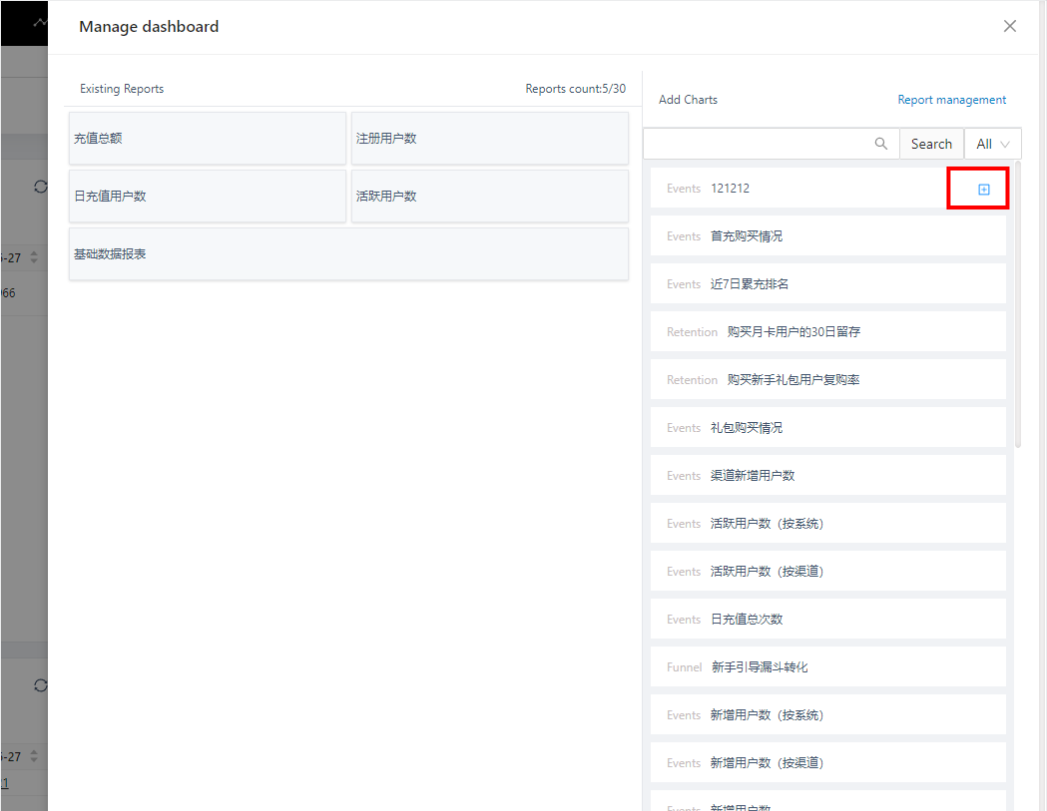Open the All filter dropdown
Image resolution: width=1047 pixels, height=811 pixels.
tap(992, 144)
